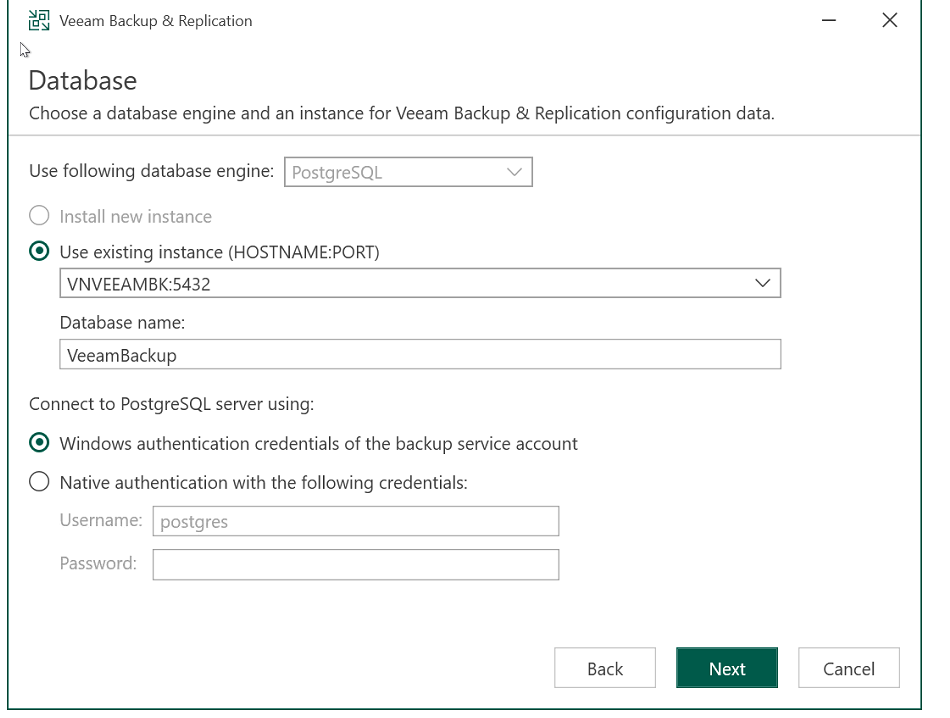950x718 pixels.
Task: Select the Install new instance radio option
Action: click(39, 216)
